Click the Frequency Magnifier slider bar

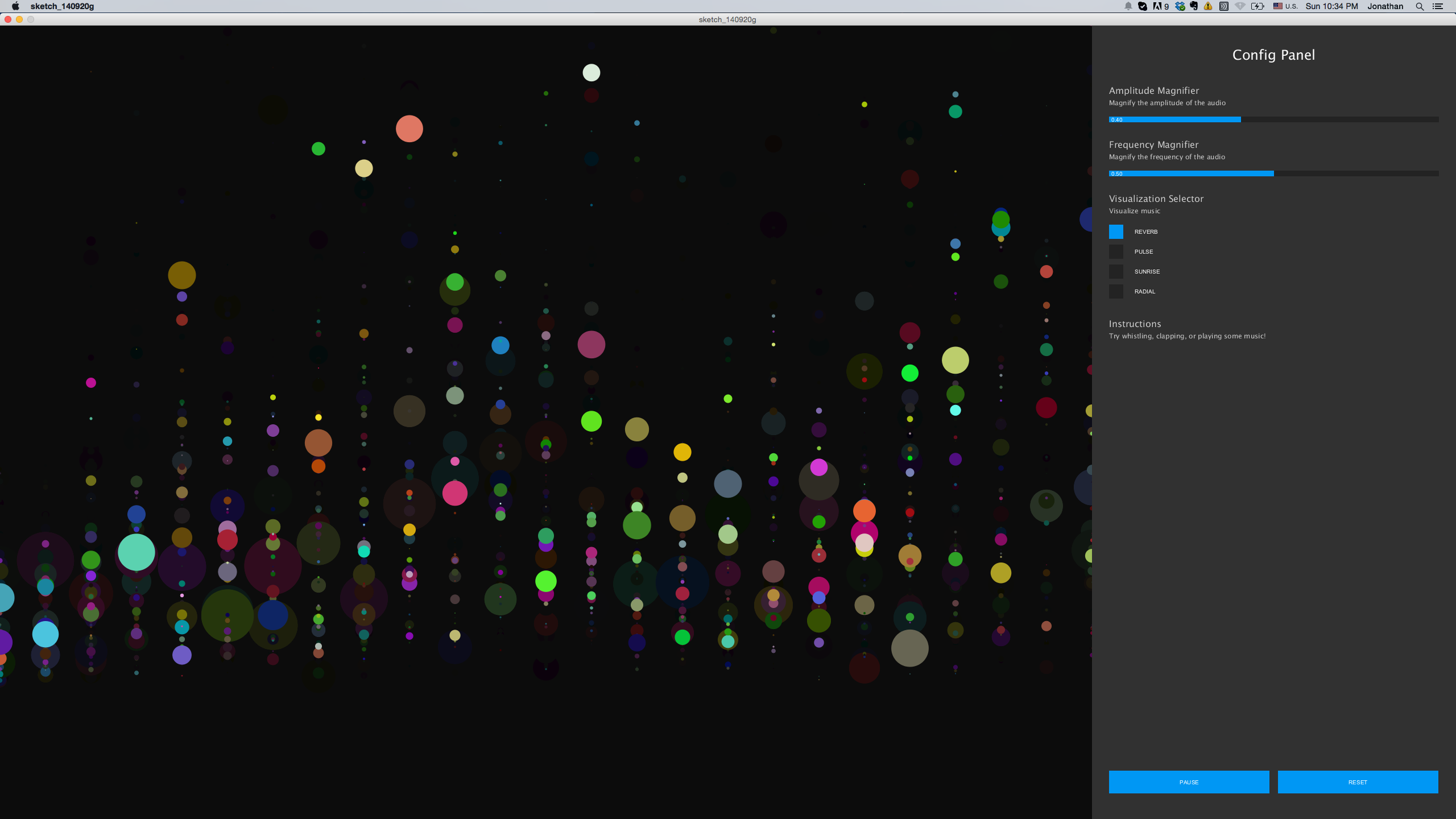coord(1273,173)
